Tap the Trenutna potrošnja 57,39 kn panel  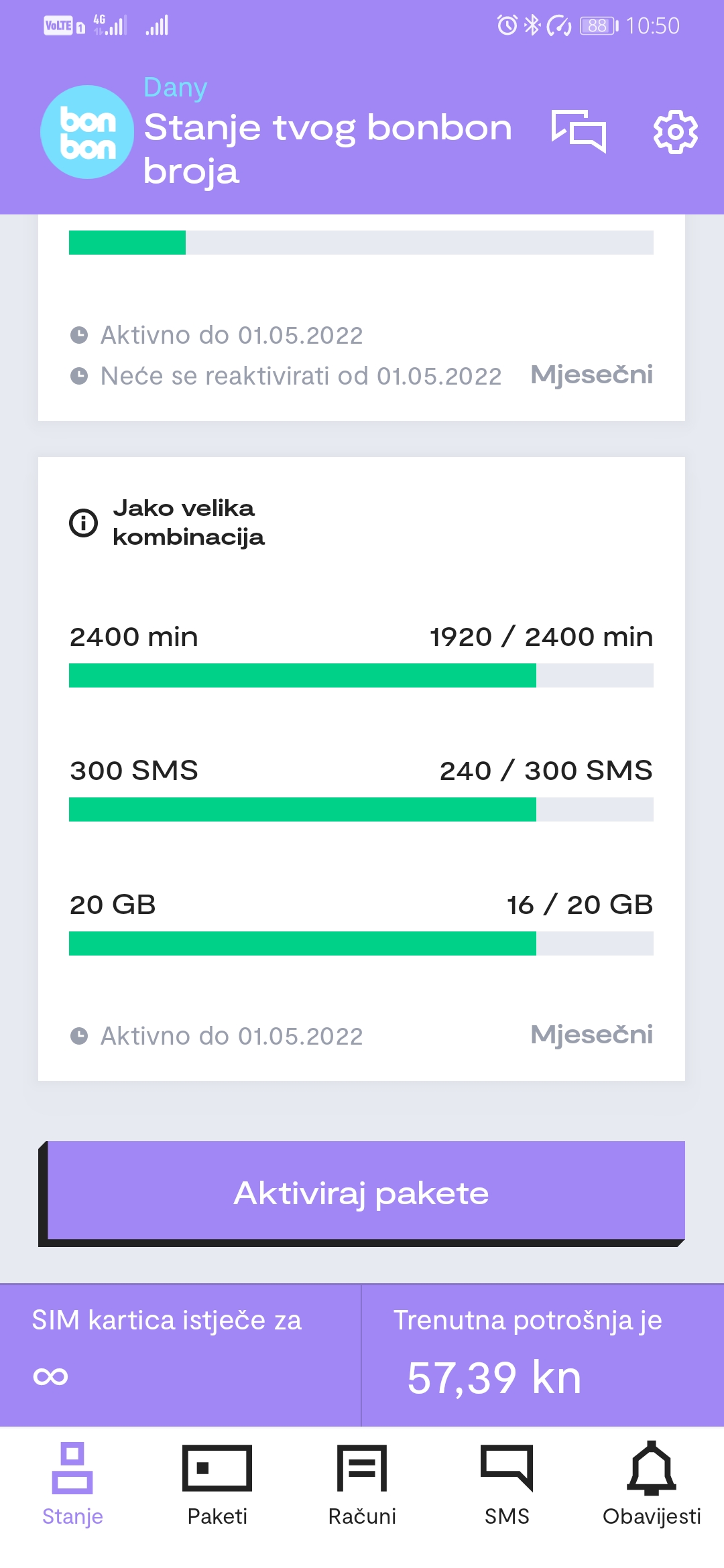tap(543, 1355)
